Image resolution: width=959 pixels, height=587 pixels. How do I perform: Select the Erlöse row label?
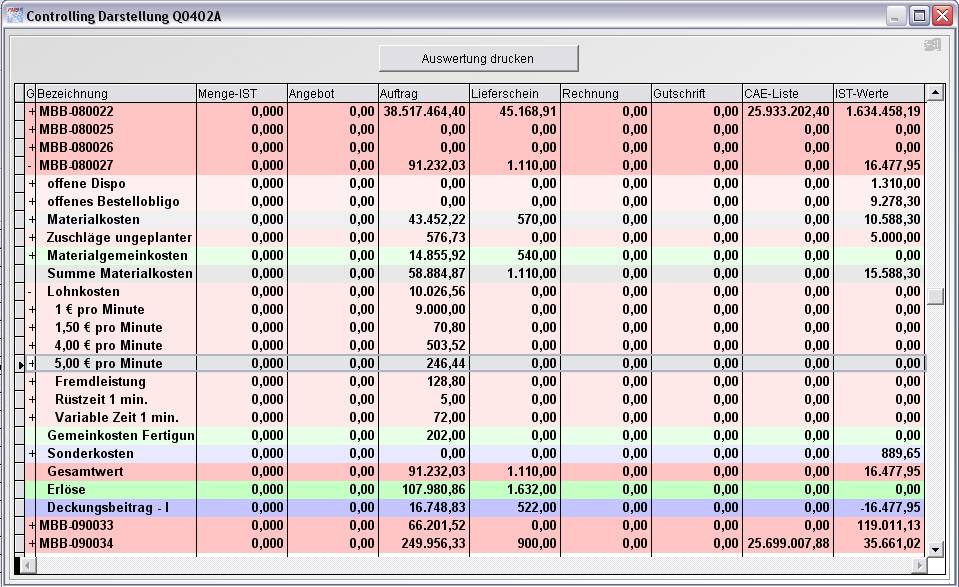(x=66, y=489)
